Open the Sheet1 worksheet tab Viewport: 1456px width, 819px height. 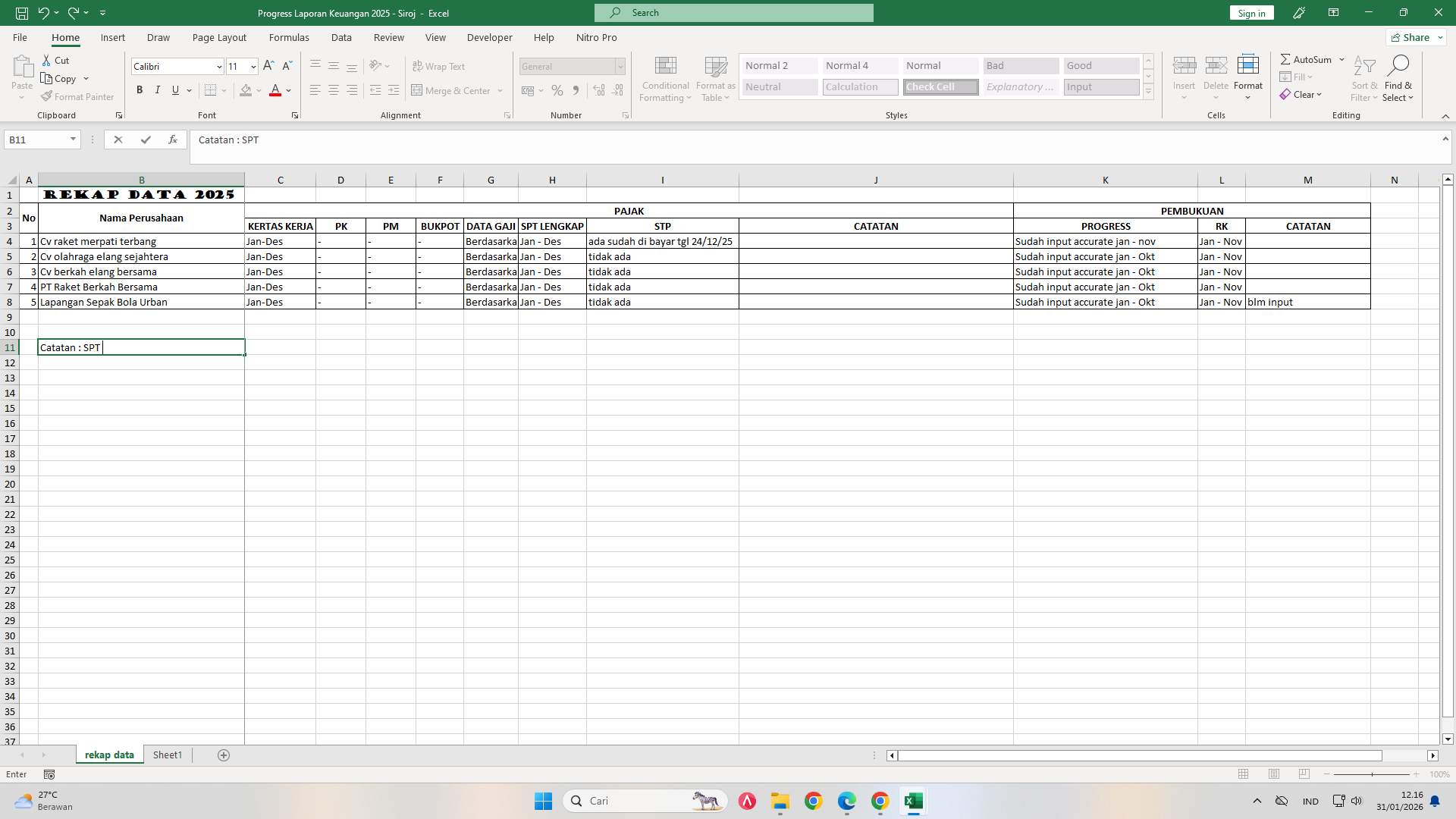point(167,755)
